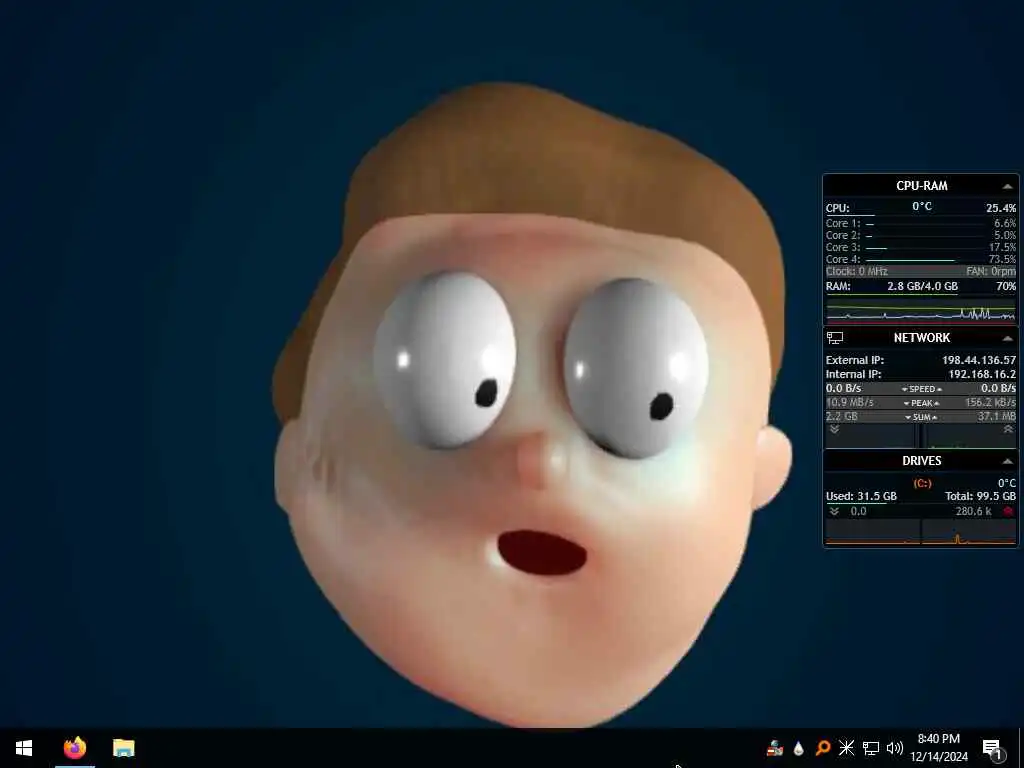The width and height of the screenshot is (1024, 768).
Task: Open the volume speaker tray icon
Action: [x=895, y=748]
